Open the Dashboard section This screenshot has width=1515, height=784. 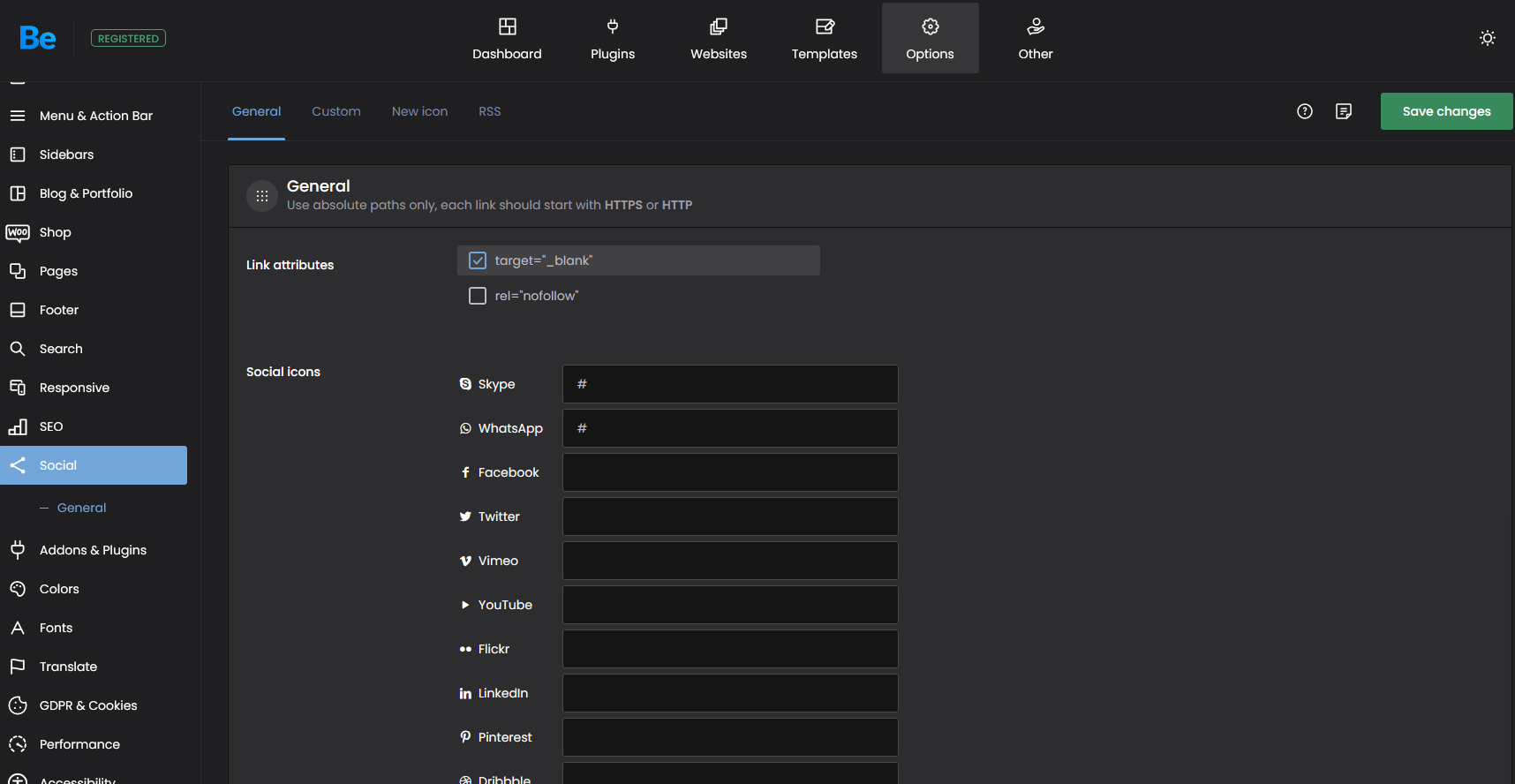[x=507, y=38]
